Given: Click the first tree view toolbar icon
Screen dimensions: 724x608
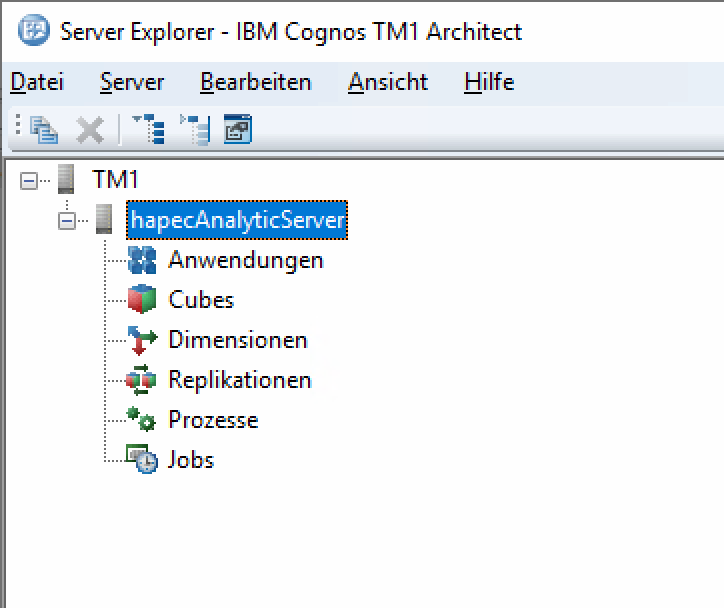Looking at the screenshot, I should pyautogui.click(x=149, y=129).
